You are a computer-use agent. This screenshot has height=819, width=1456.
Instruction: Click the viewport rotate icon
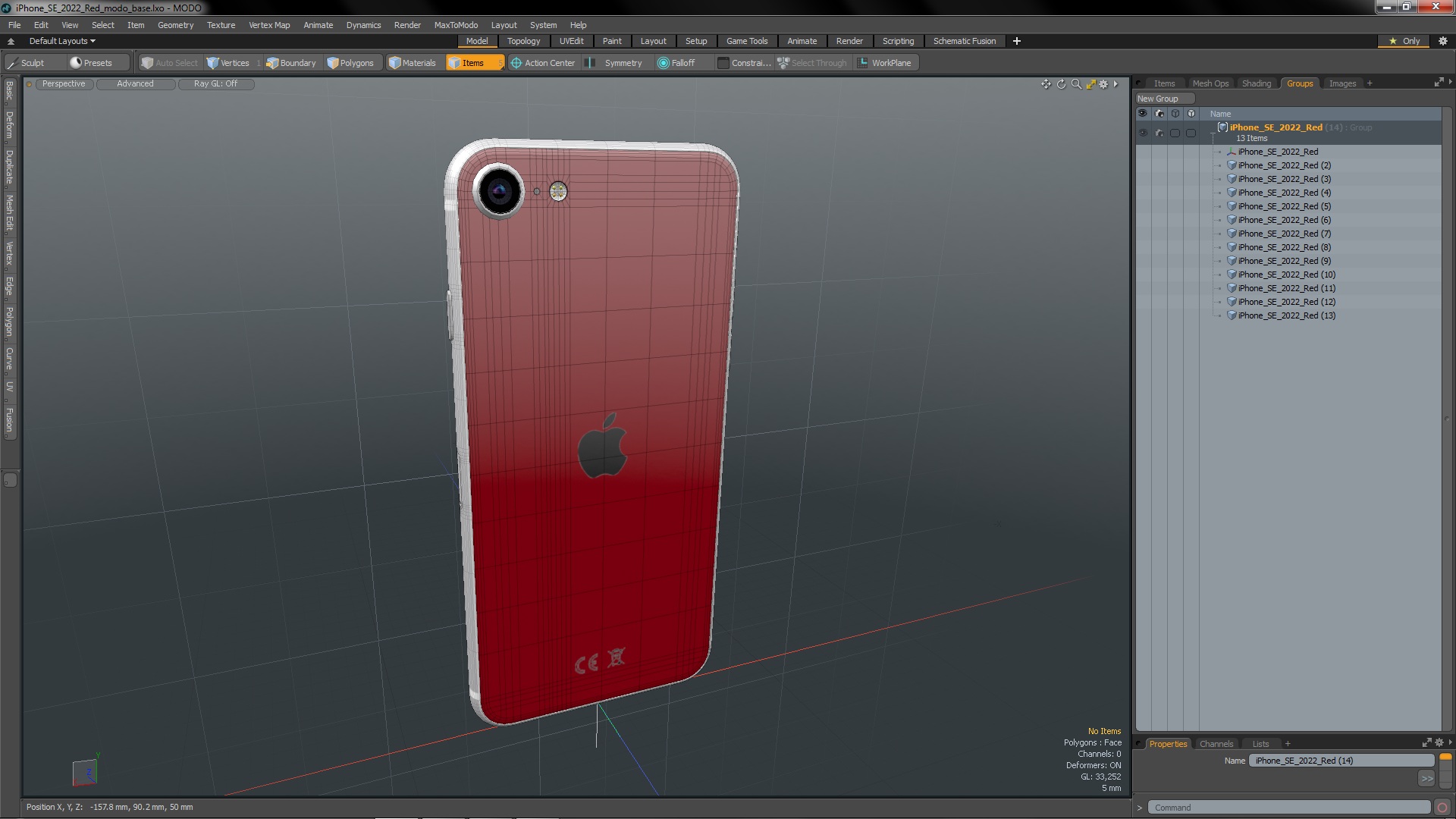coord(1061,84)
